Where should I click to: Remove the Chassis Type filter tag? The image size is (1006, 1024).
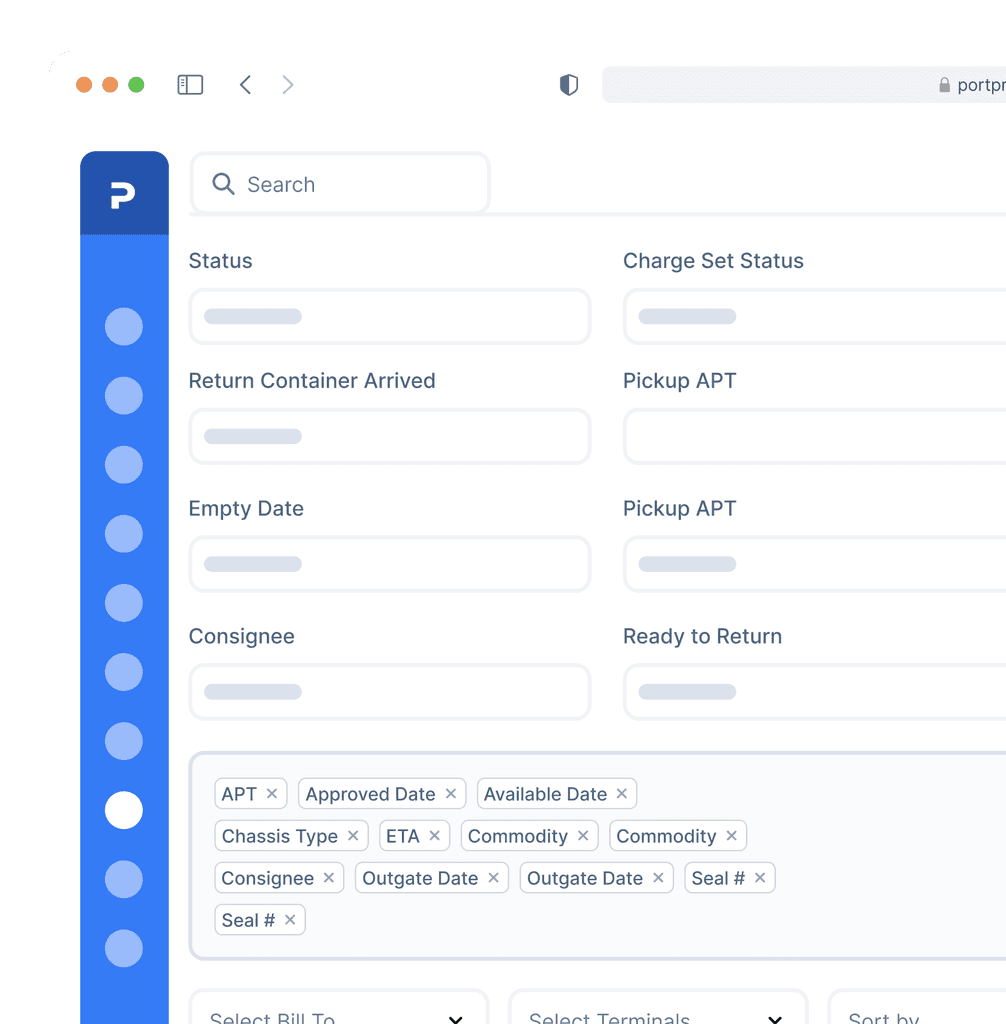click(353, 835)
